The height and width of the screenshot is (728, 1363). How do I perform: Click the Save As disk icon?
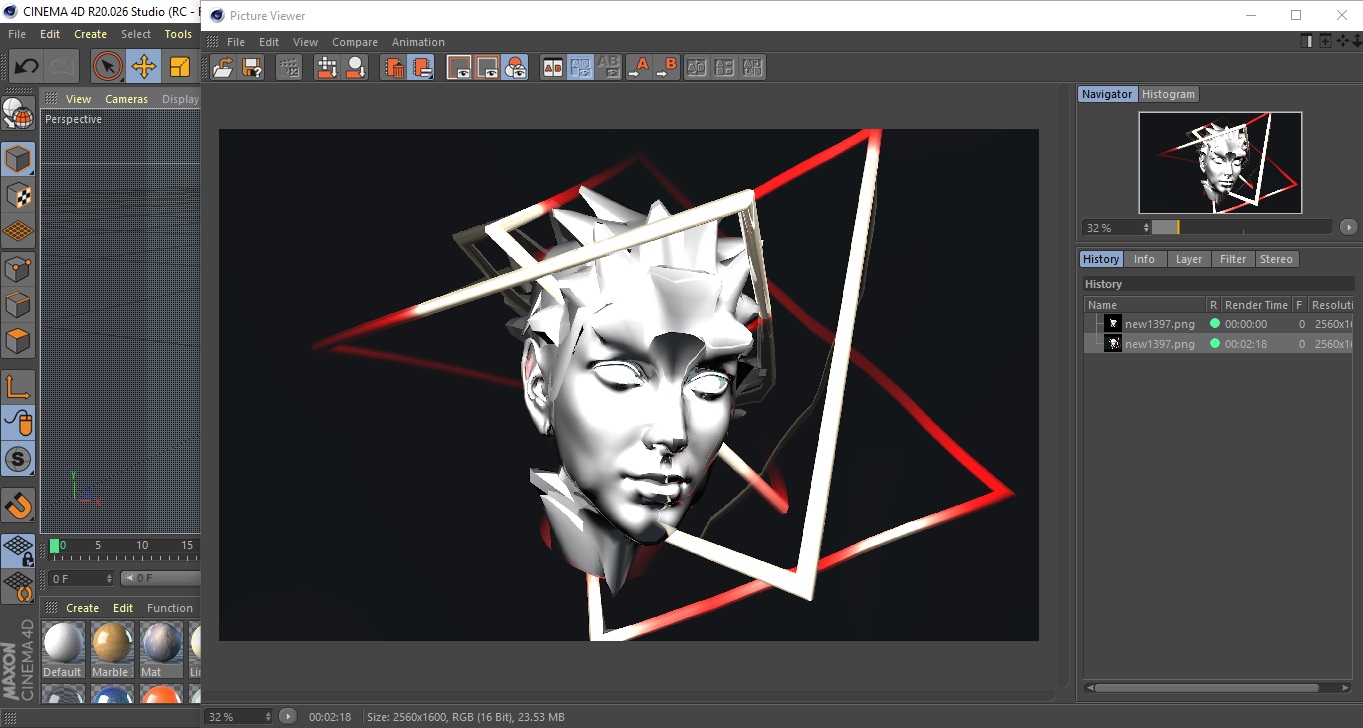[252, 67]
